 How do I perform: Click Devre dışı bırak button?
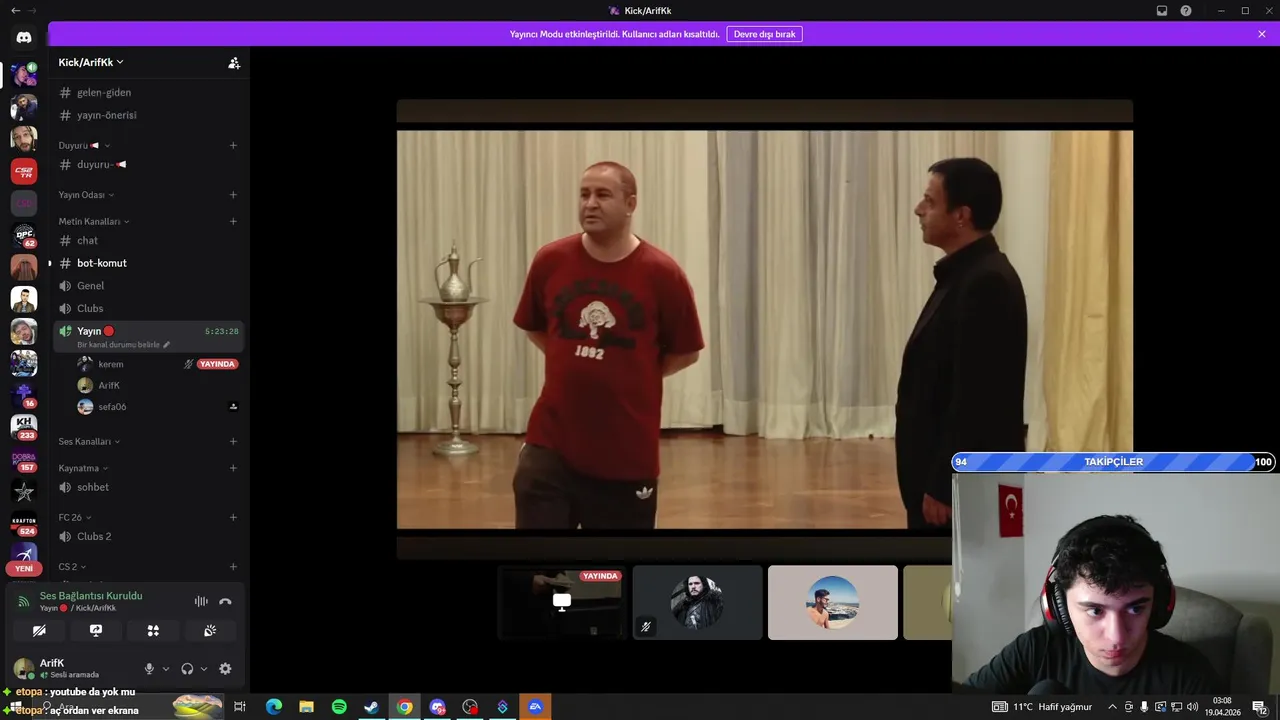[x=764, y=34]
